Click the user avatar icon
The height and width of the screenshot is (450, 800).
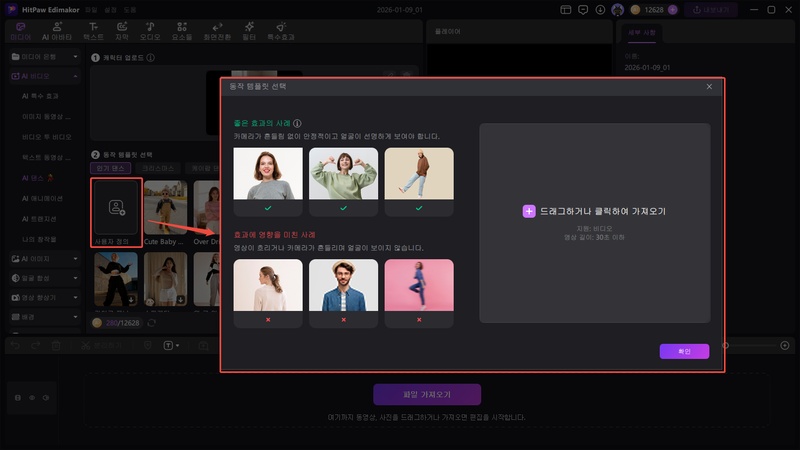617,10
